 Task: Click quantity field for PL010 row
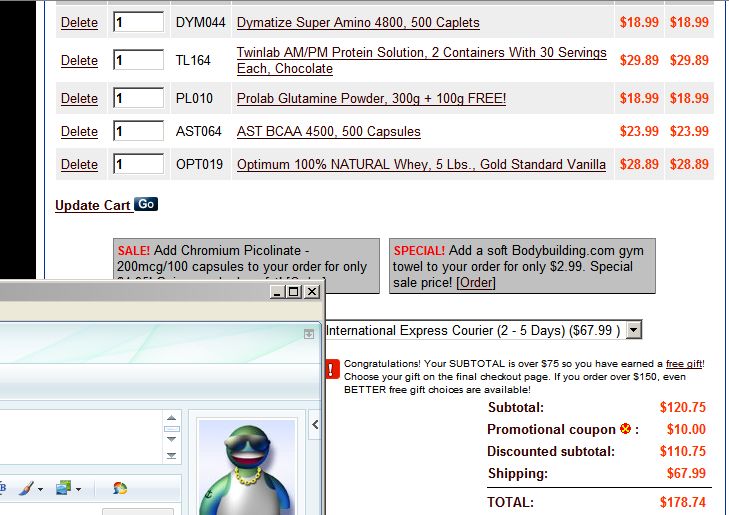[139, 98]
